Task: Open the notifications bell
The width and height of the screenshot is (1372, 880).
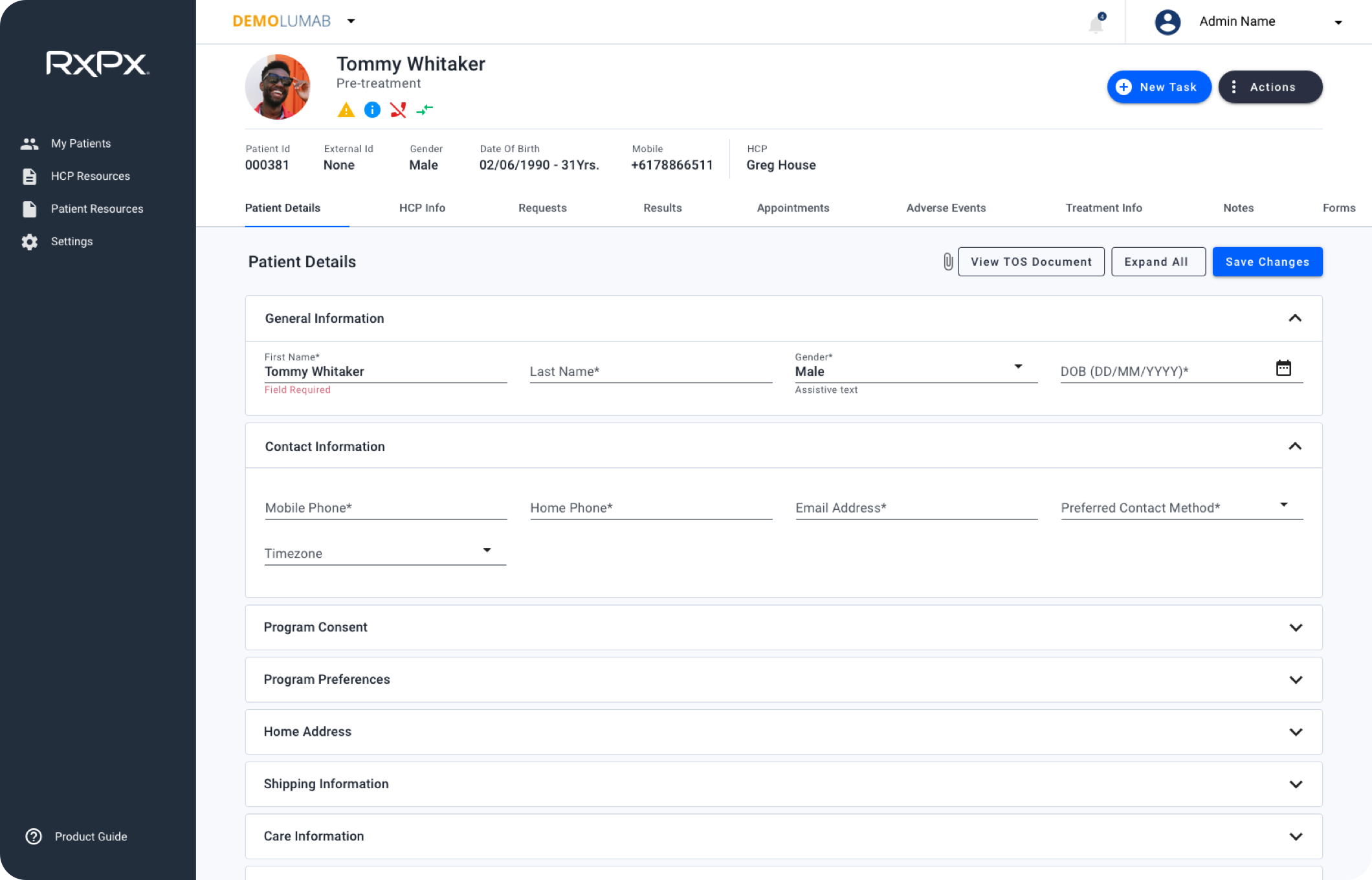Action: pyautogui.click(x=1096, y=24)
